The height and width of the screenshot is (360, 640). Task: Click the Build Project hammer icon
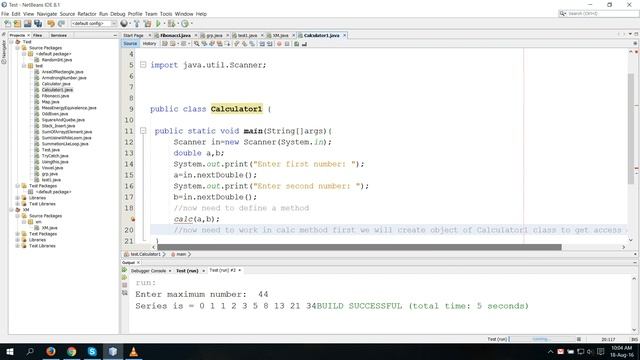pyautogui.click(x=137, y=24)
